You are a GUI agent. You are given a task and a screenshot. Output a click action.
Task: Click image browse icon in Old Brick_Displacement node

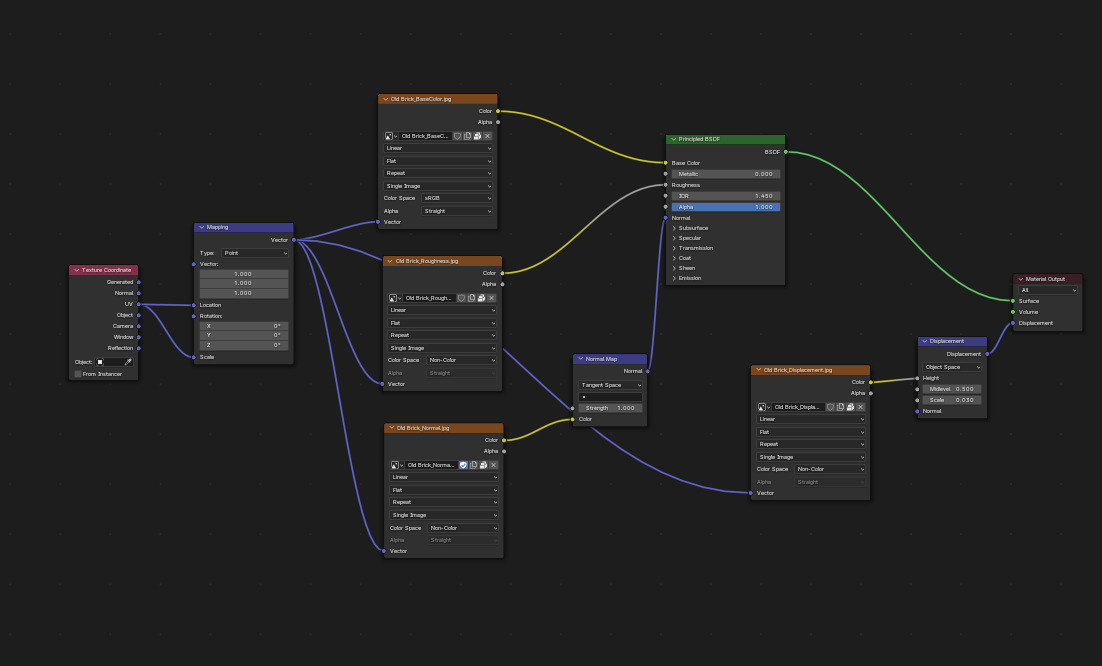[x=764, y=407]
